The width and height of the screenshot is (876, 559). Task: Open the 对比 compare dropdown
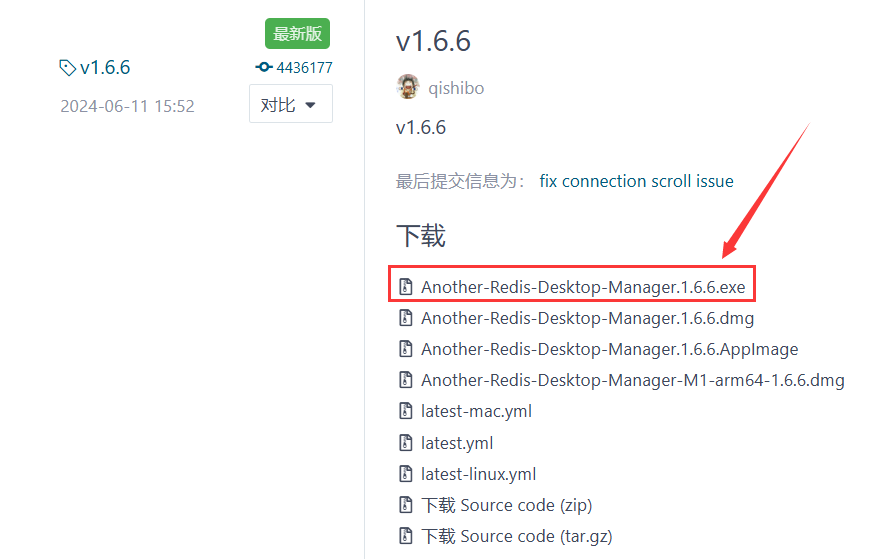click(291, 104)
